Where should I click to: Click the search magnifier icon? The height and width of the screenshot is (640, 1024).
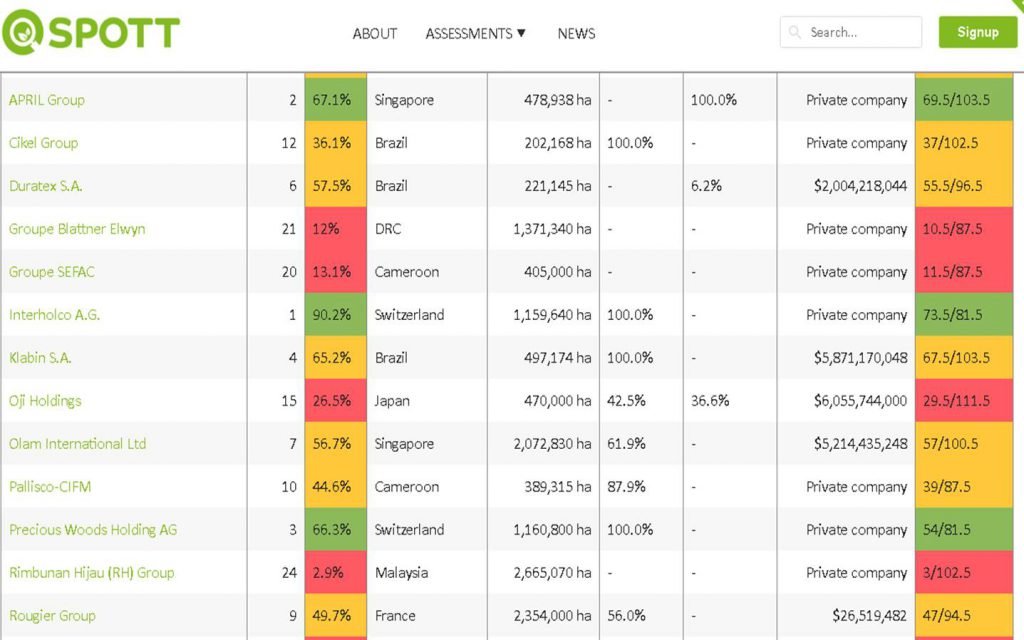coord(795,32)
